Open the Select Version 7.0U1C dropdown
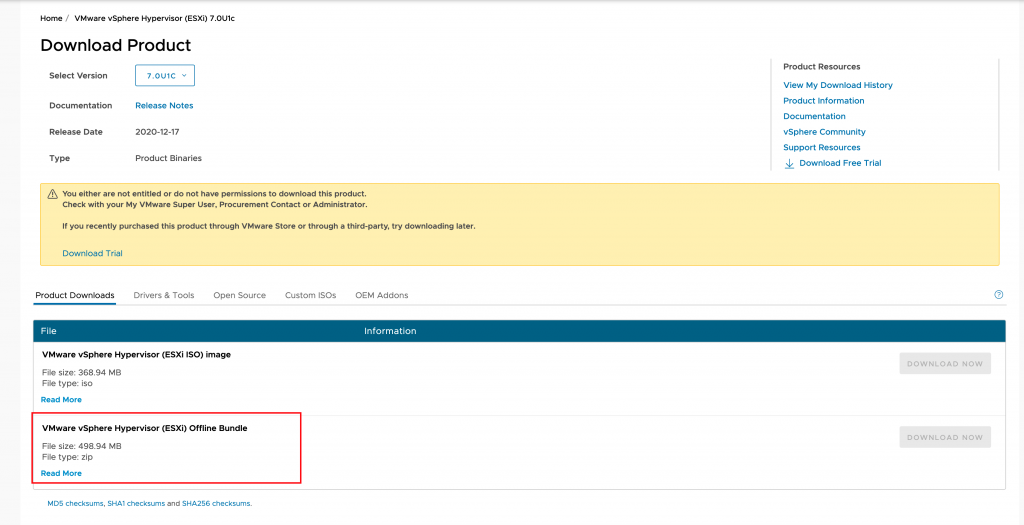Image resolution: width=1024 pixels, height=525 pixels. tap(165, 76)
